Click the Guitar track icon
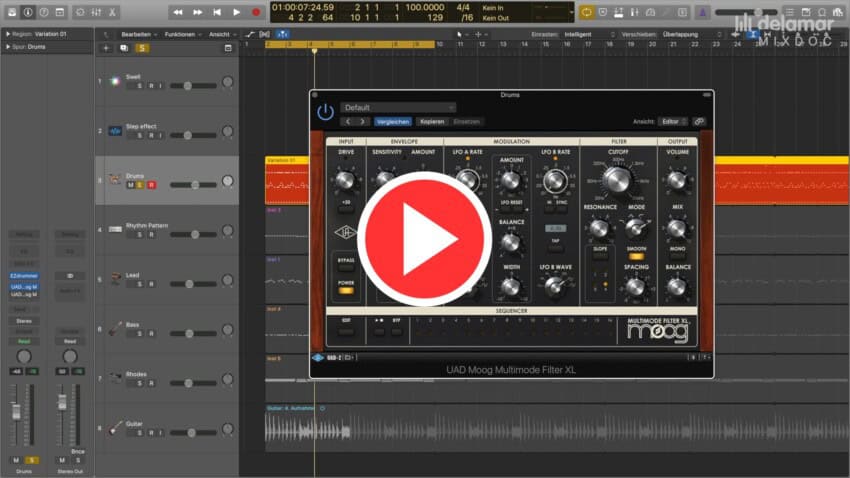Image resolution: width=850 pixels, height=478 pixels. coord(115,428)
